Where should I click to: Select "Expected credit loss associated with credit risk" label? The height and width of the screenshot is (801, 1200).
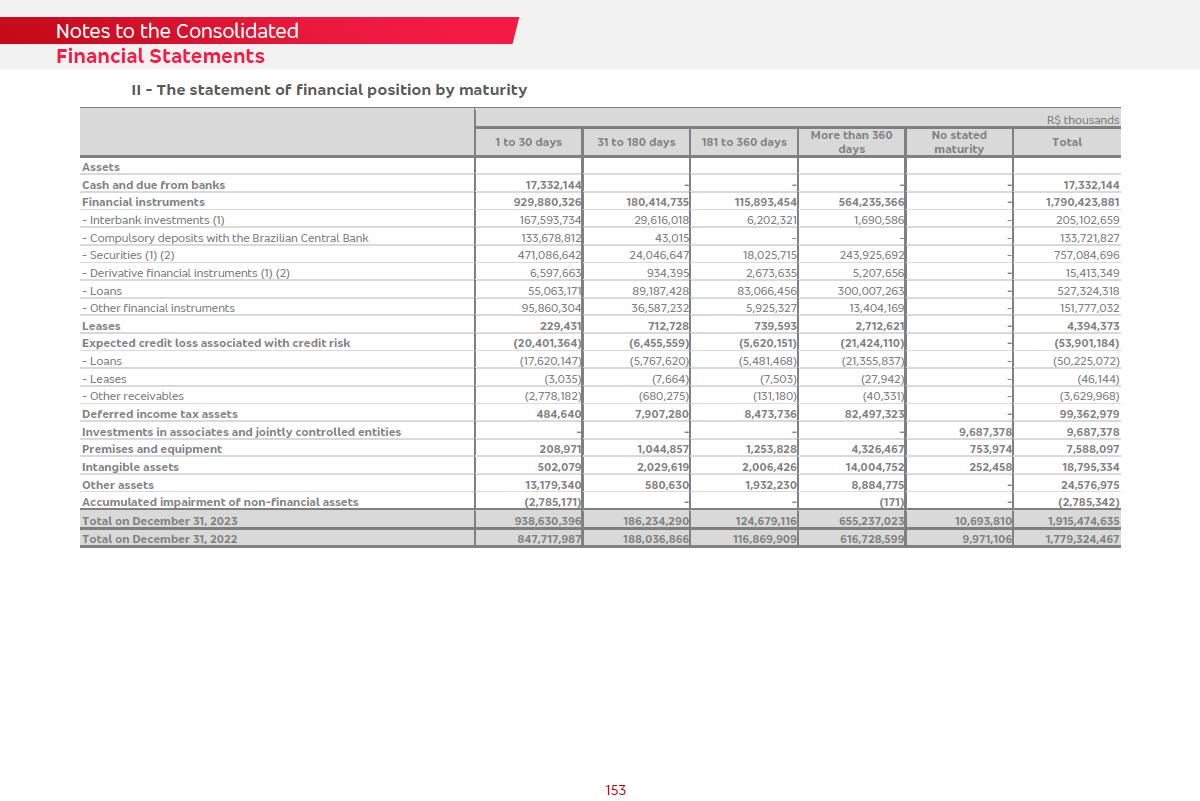[216, 343]
